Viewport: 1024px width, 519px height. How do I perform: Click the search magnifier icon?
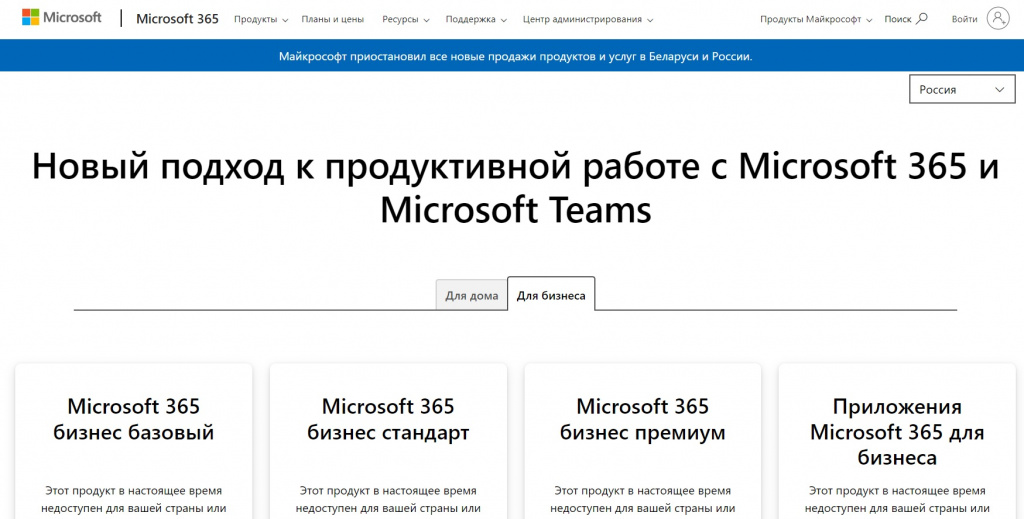[921, 19]
